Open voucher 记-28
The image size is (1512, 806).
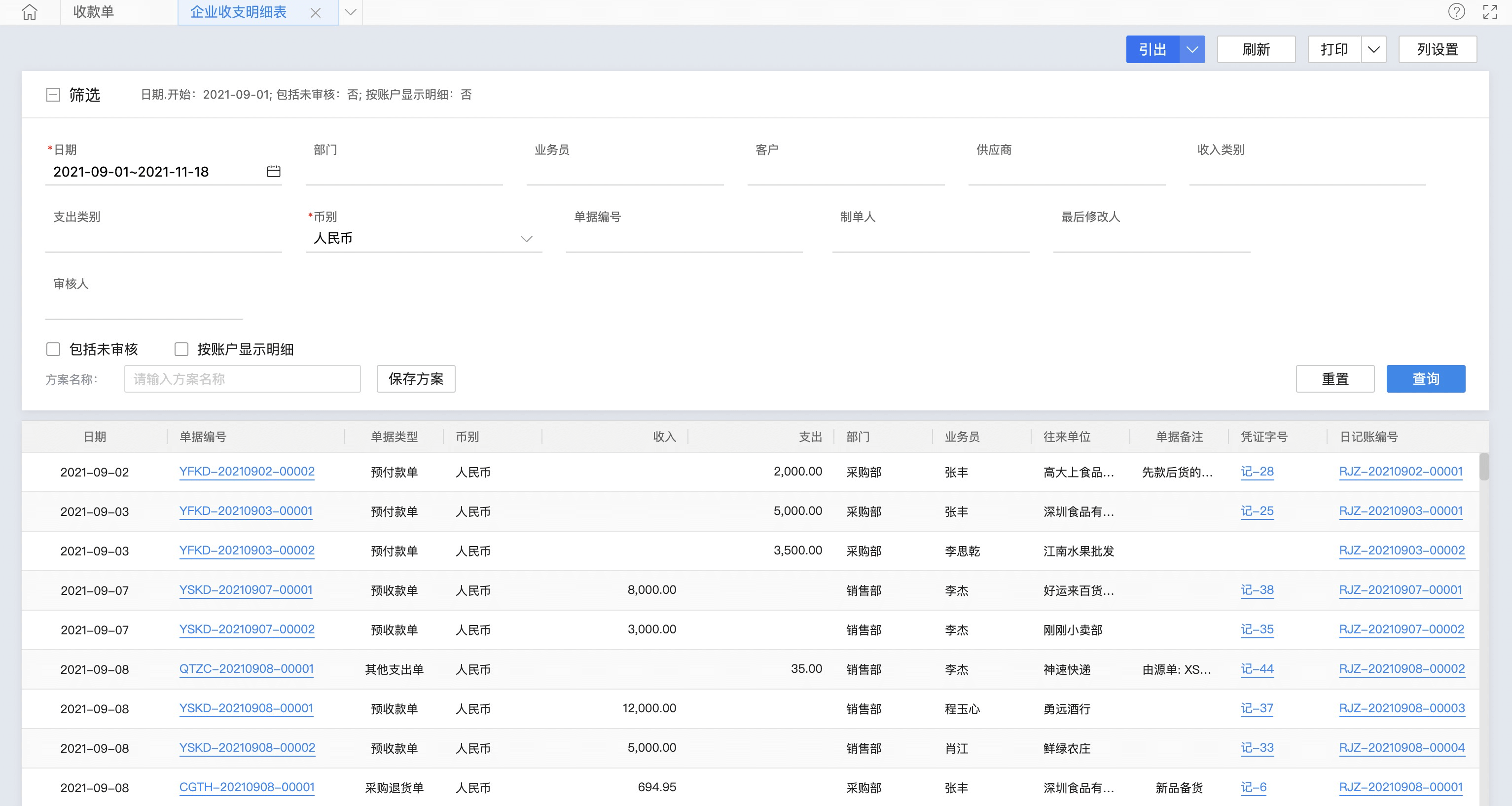click(1257, 472)
